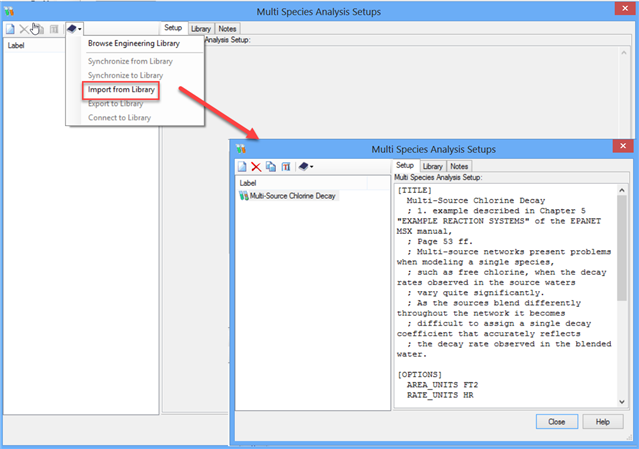Click Duplicate icon in back window toolbar

pos(38,29)
